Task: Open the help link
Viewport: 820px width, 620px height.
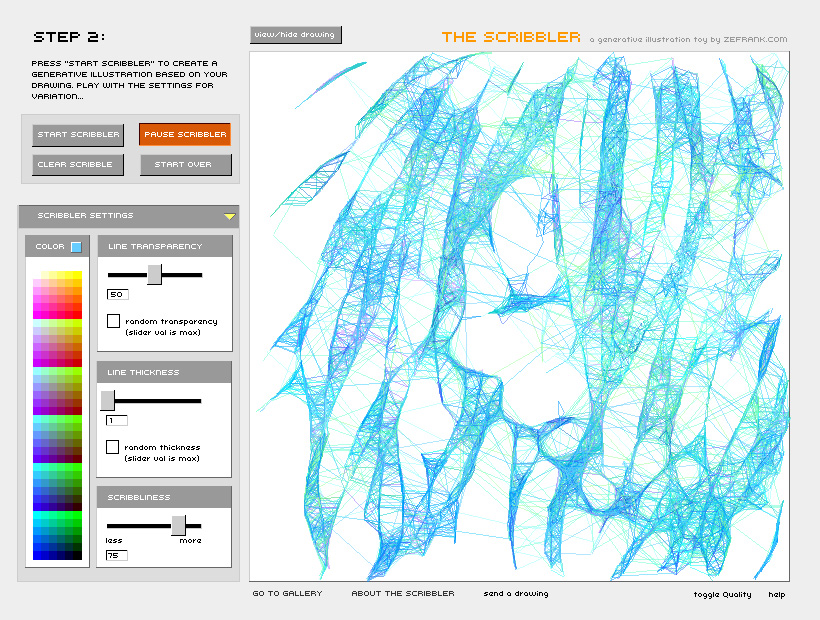Action: click(x=776, y=595)
